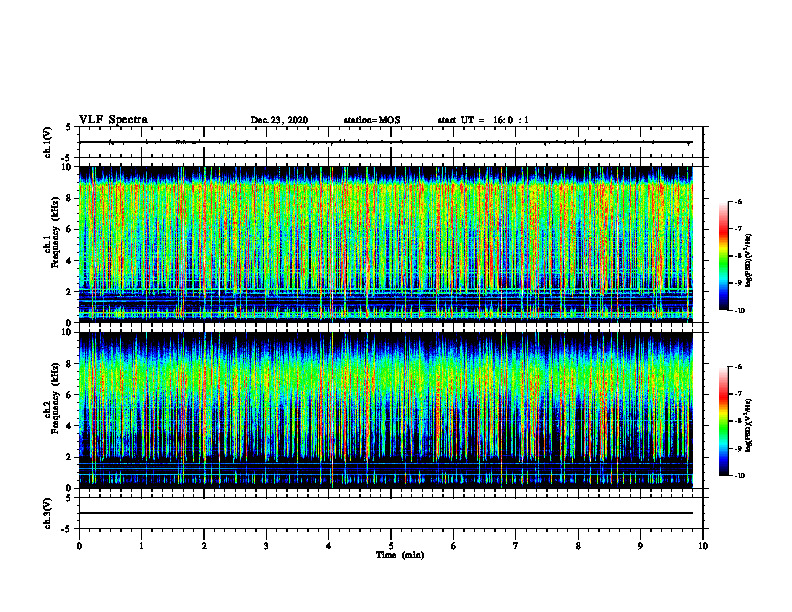
Task: Click time axis tick label "5"
Action: tap(391, 546)
